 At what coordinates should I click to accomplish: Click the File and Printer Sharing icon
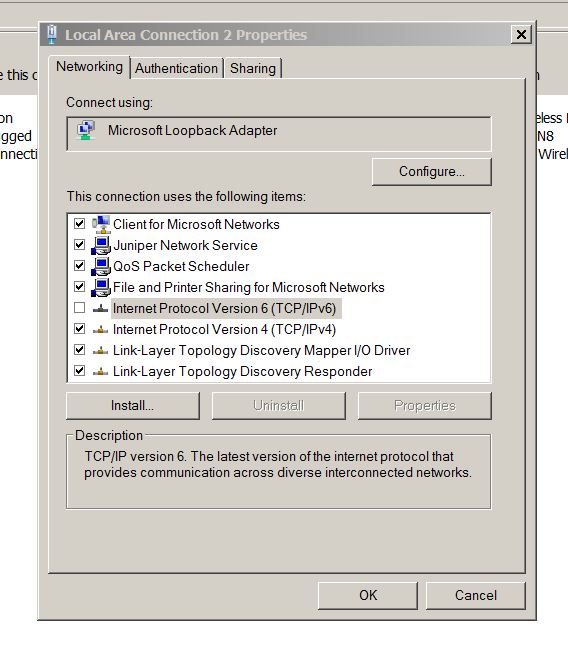pos(101,287)
